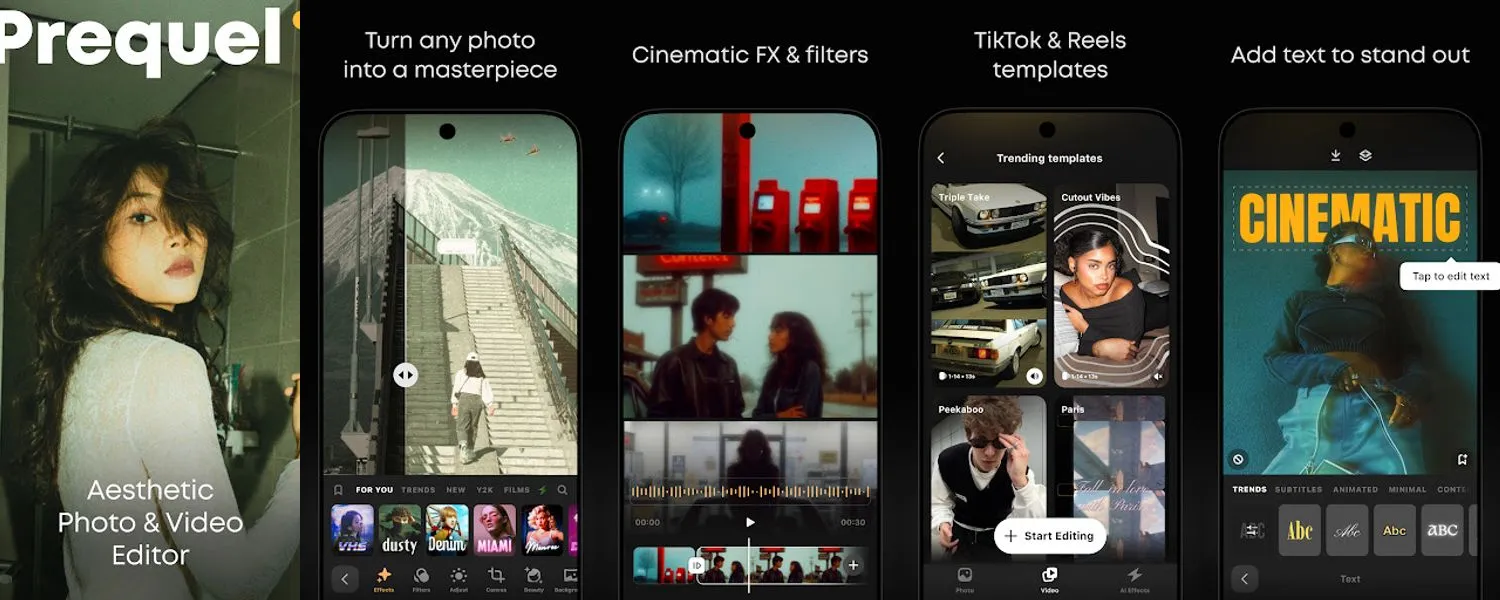Tap the 'Tap to edit text' bubble
1500x600 pixels.
click(1450, 277)
